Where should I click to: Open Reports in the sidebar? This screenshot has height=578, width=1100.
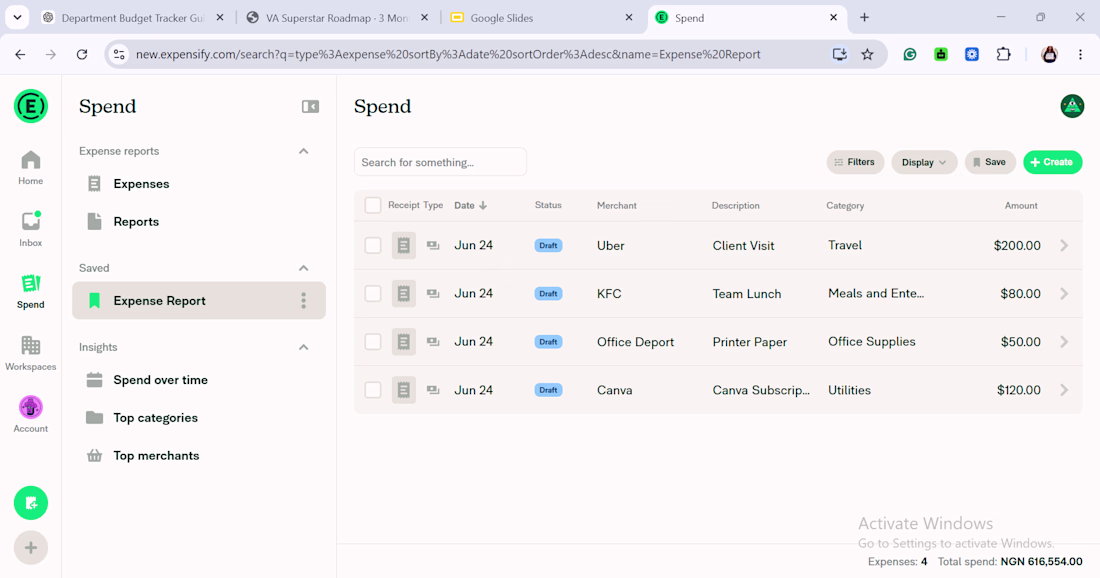pyautogui.click(x=199, y=222)
